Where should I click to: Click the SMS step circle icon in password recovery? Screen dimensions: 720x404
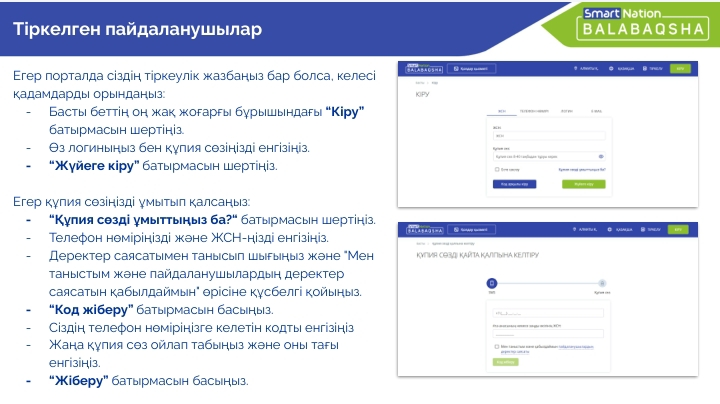click(x=491, y=284)
